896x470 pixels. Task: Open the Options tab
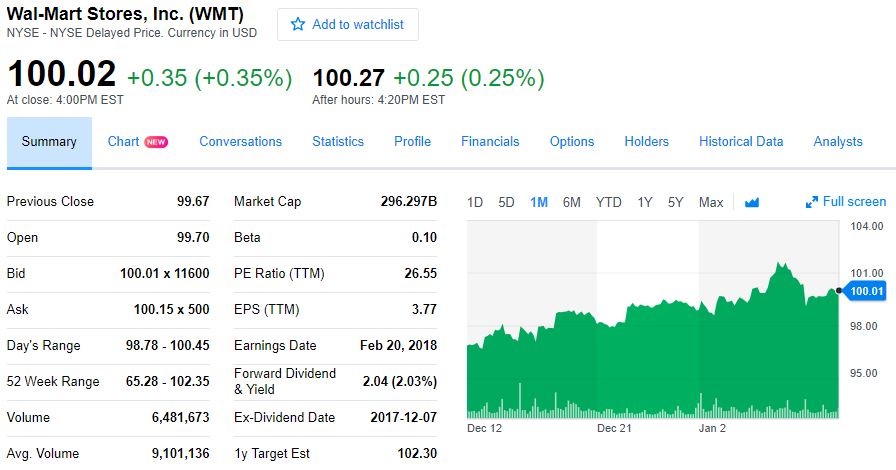(572, 142)
